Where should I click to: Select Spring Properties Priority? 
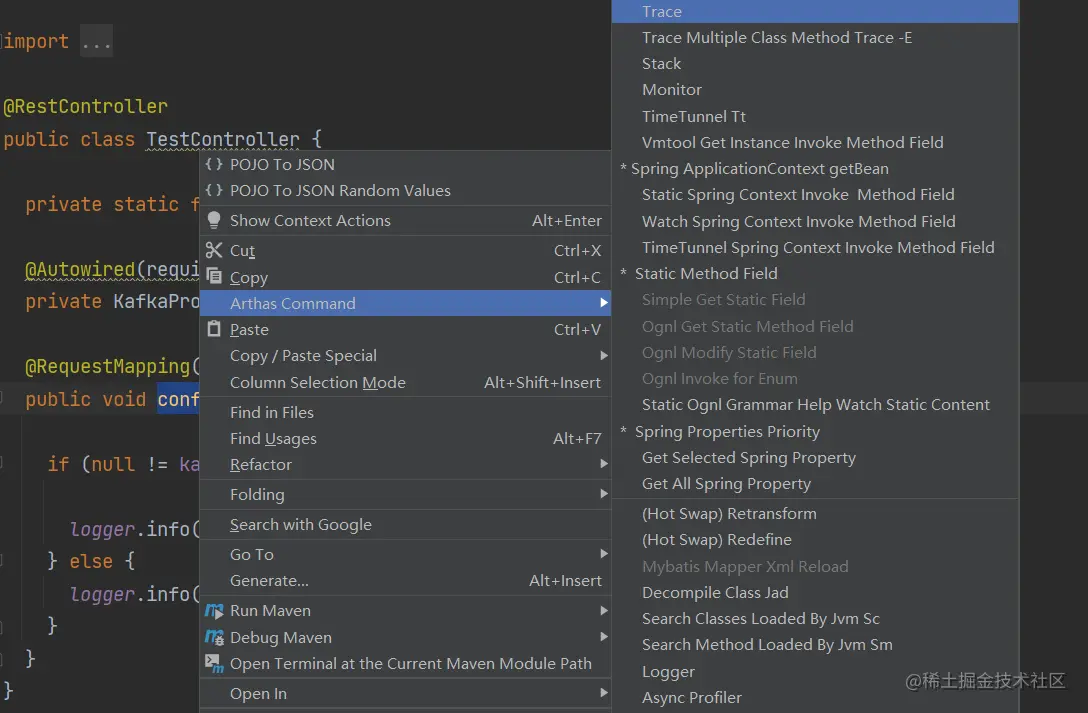pyautogui.click(x=815, y=431)
